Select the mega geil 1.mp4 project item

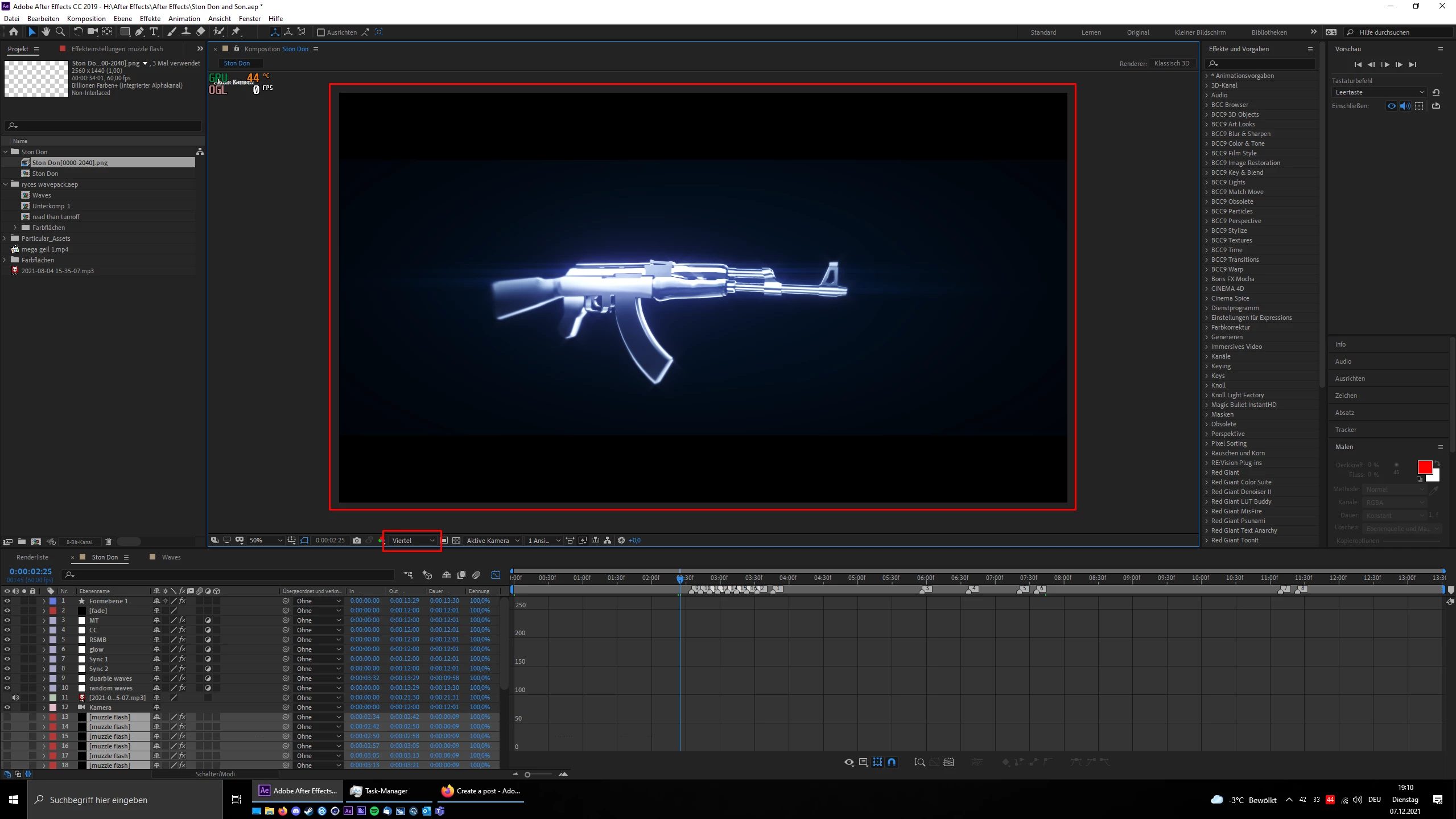point(44,249)
